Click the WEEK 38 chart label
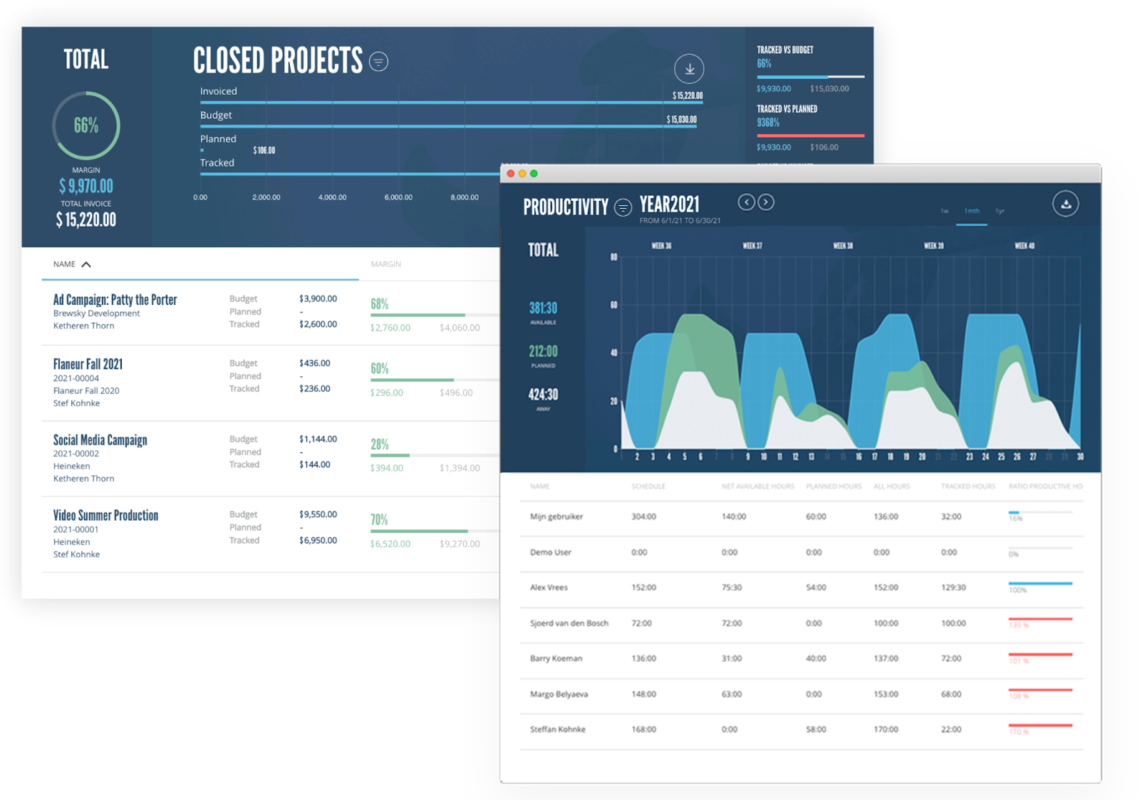1140x800 pixels. [x=843, y=246]
